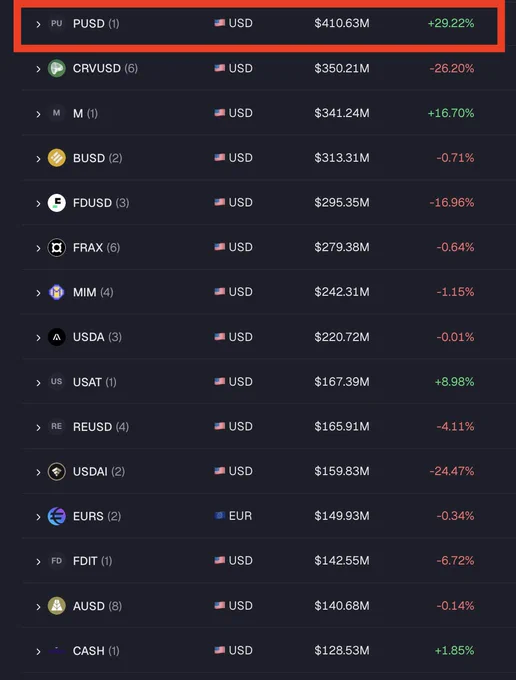Click the AUSD olive token icon
Viewport: 516px width, 680px height.
tap(56, 606)
